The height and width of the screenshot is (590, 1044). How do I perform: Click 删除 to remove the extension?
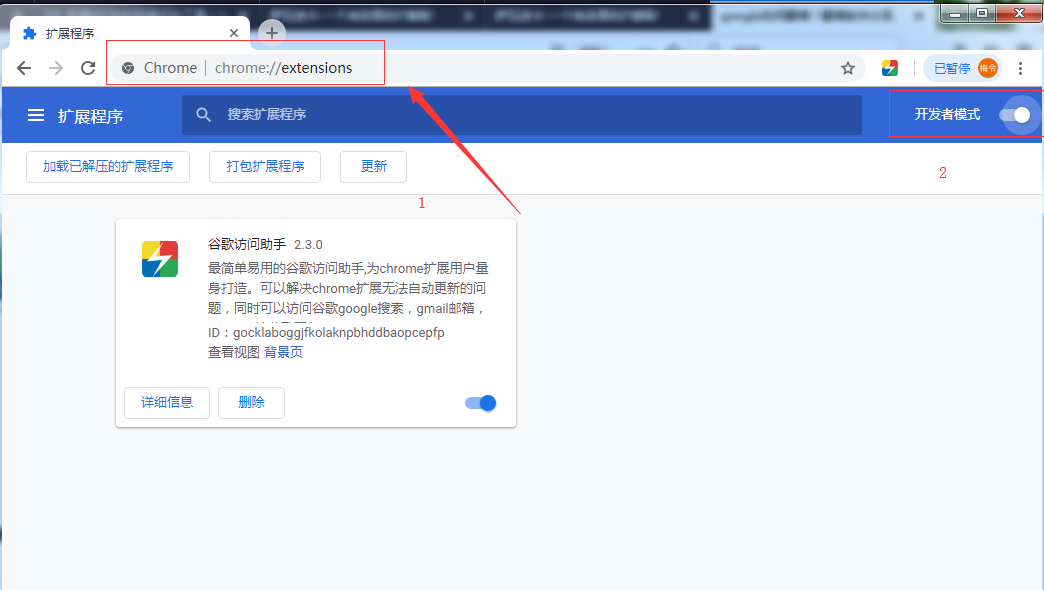coord(252,403)
